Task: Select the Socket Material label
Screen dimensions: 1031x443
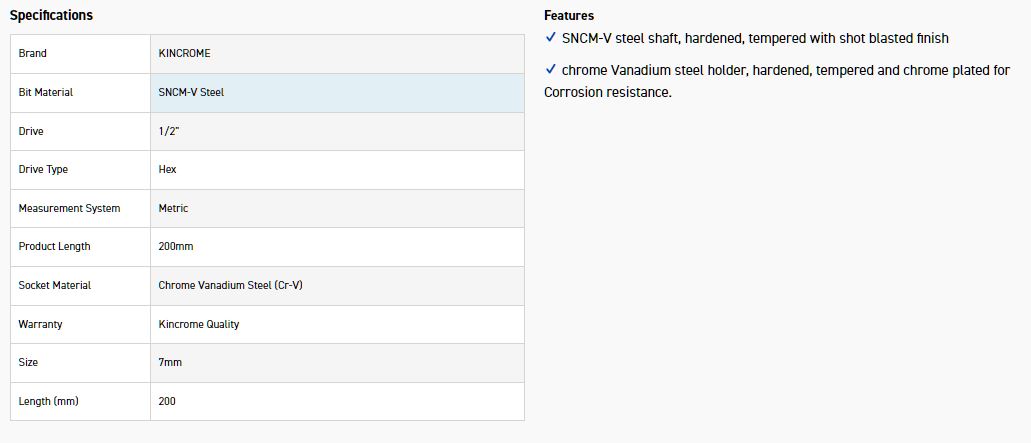Action: point(55,285)
